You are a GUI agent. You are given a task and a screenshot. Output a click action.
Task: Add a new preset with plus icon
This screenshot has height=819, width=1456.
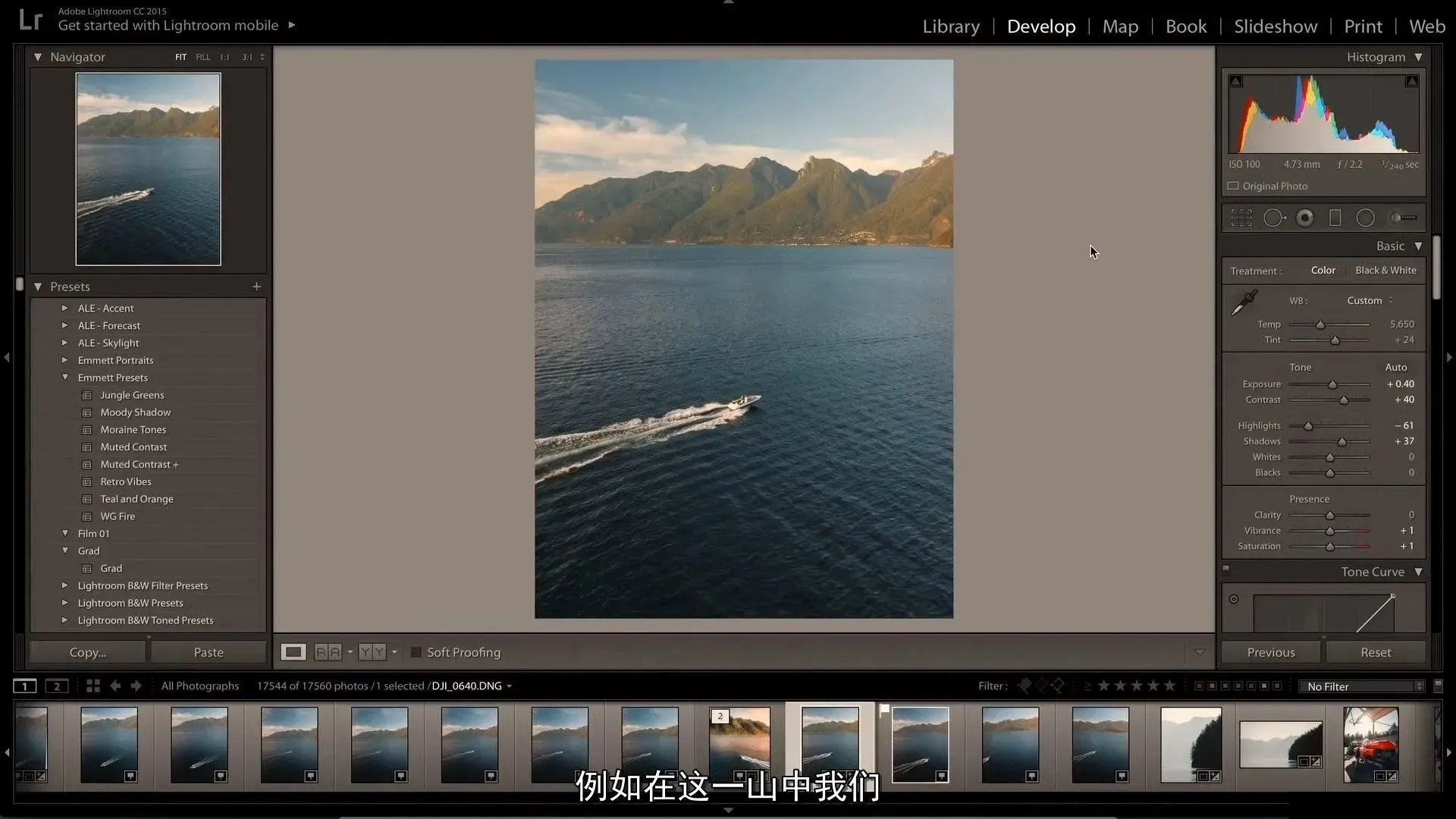[x=256, y=287]
